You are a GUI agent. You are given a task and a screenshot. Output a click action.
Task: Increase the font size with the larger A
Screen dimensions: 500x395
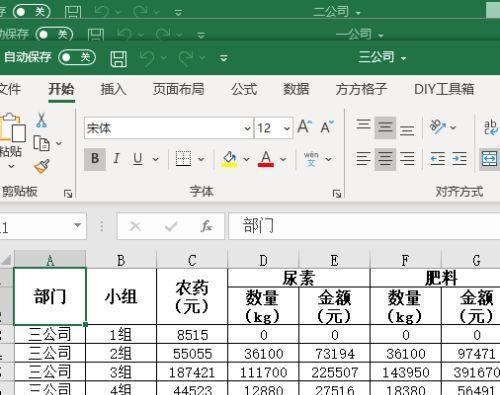(x=305, y=127)
